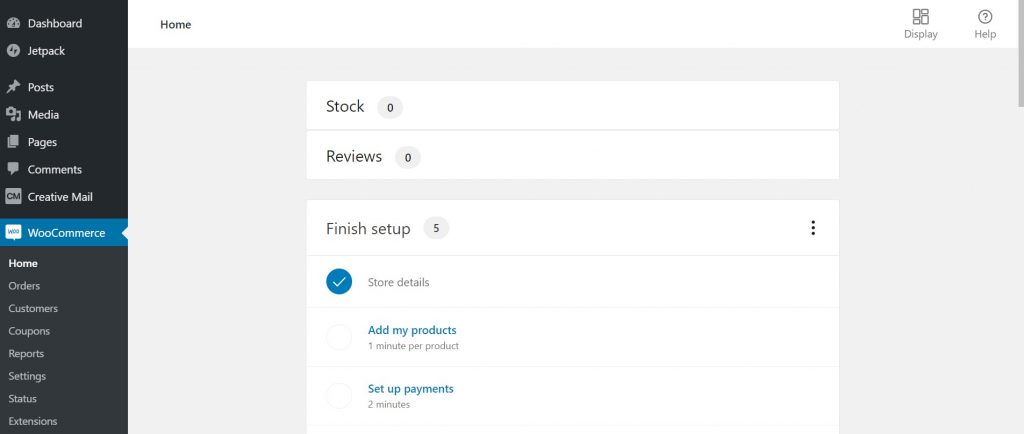Open Orders in WooCommerce submenu

[24, 286]
